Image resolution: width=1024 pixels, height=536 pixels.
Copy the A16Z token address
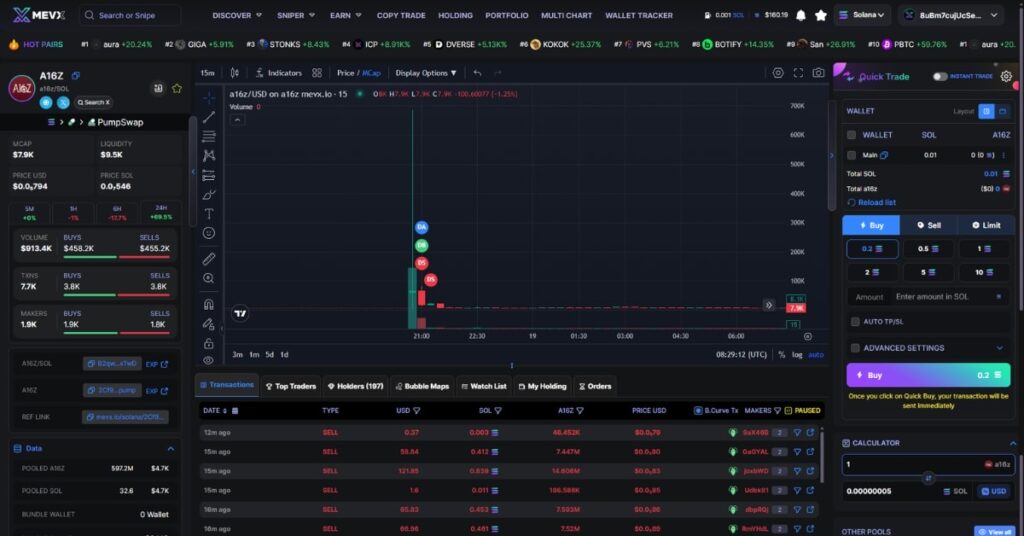[76, 76]
